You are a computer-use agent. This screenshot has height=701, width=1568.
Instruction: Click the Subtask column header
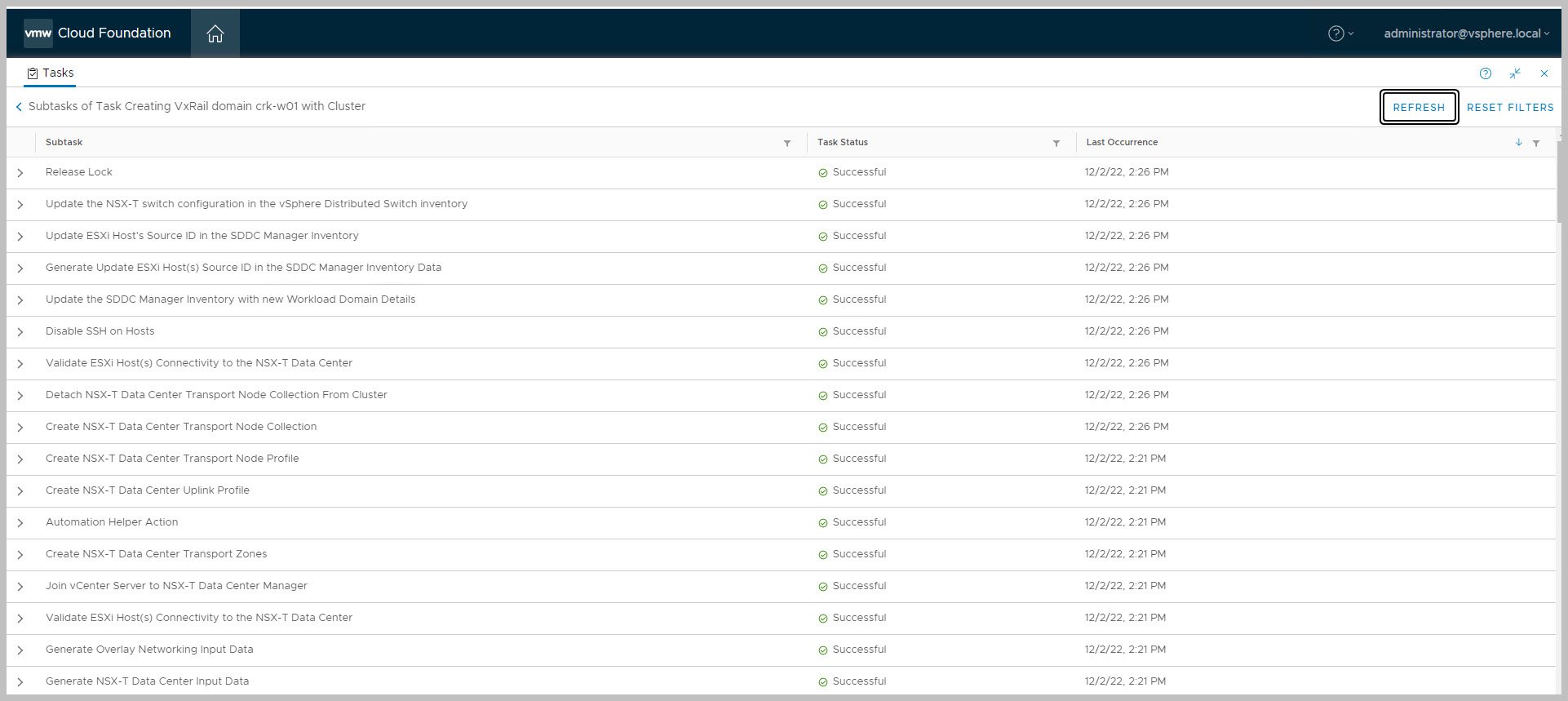(64, 142)
